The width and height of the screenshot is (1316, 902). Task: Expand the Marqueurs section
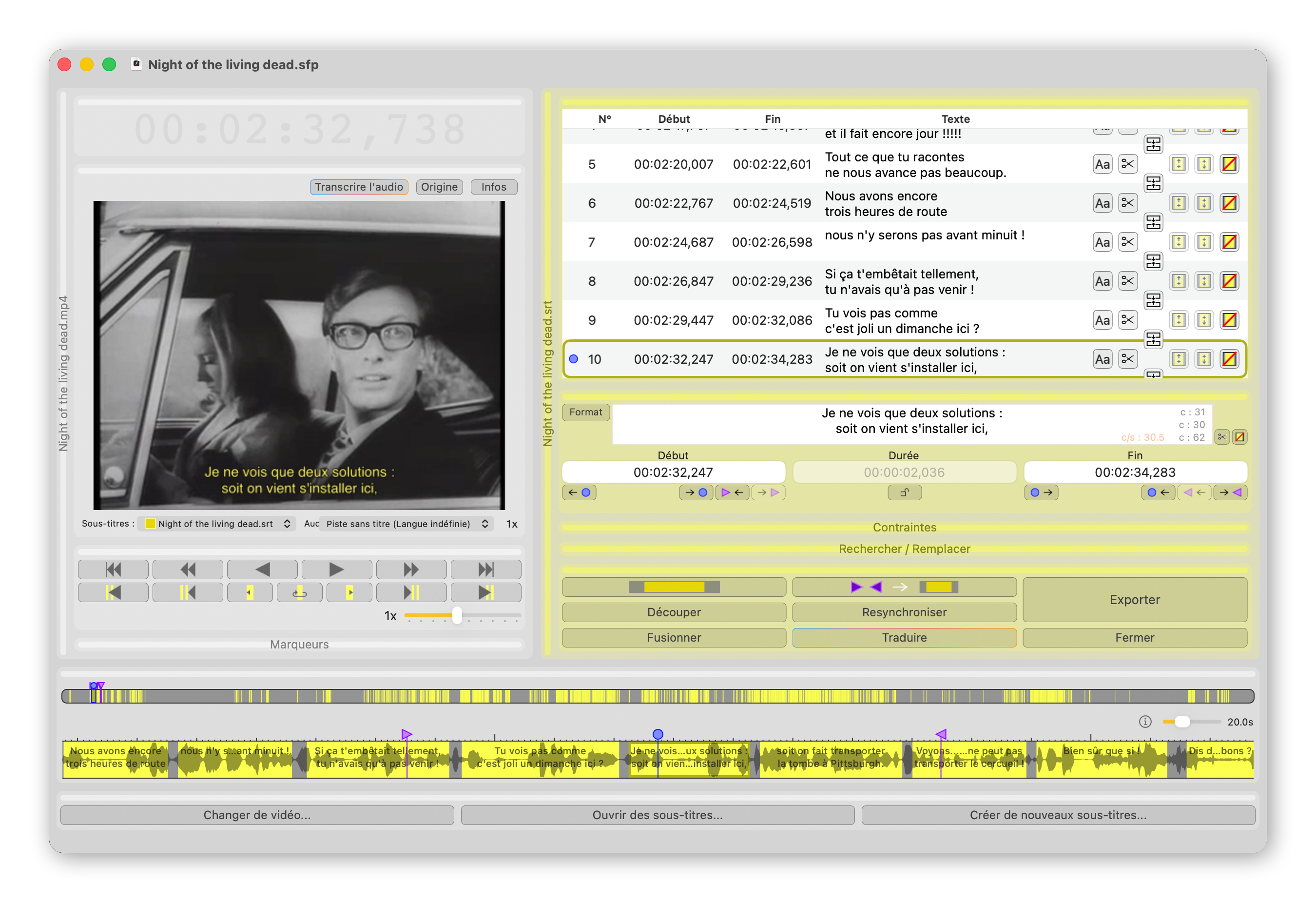(299, 644)
